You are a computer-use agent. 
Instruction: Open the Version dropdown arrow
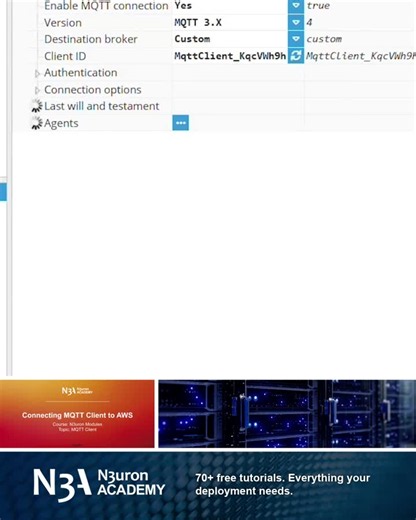point(296,22)
